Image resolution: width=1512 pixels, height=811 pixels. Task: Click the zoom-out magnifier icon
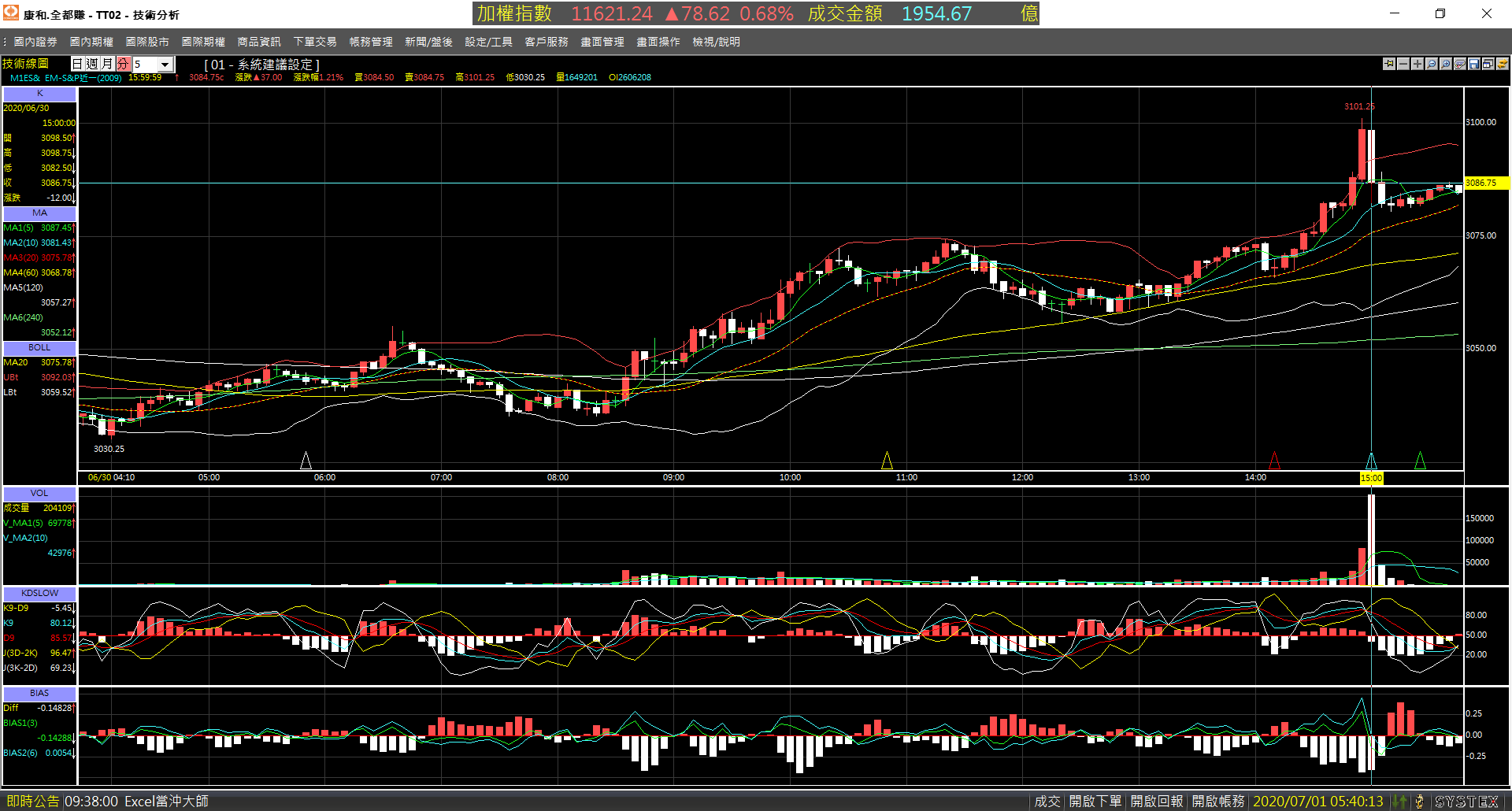click(x=1432, y=64)
